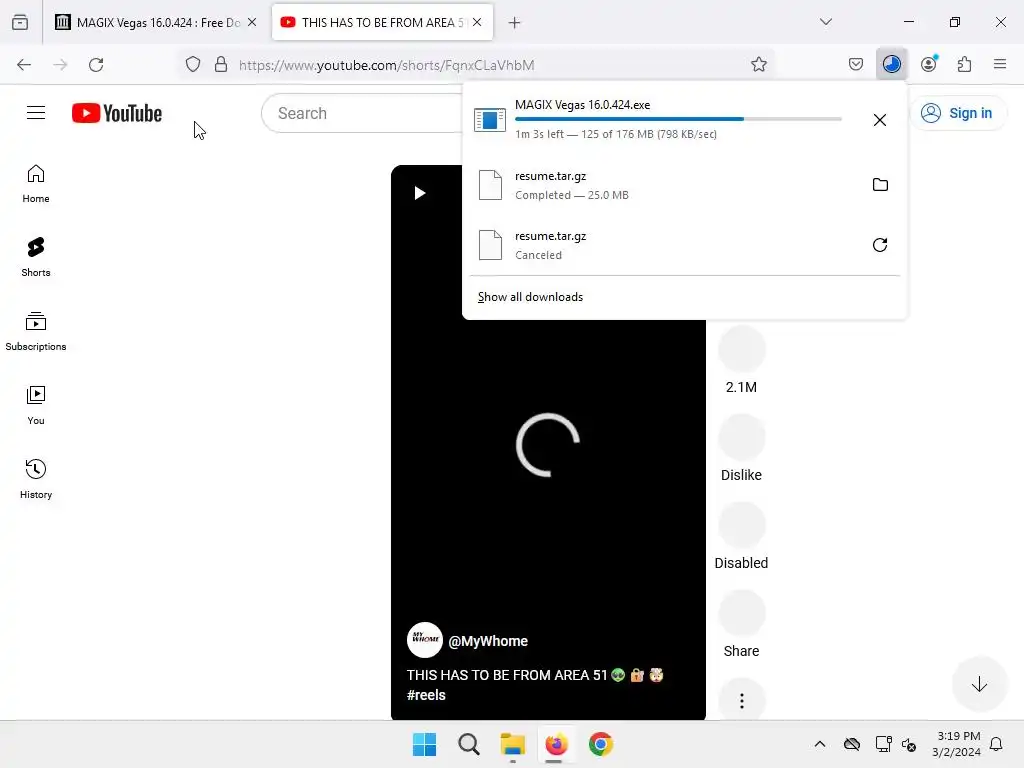Screen dimensions: 1024x768
Task: Click the MAGIX Vegas download progress bar
Action: coord(678,119)
